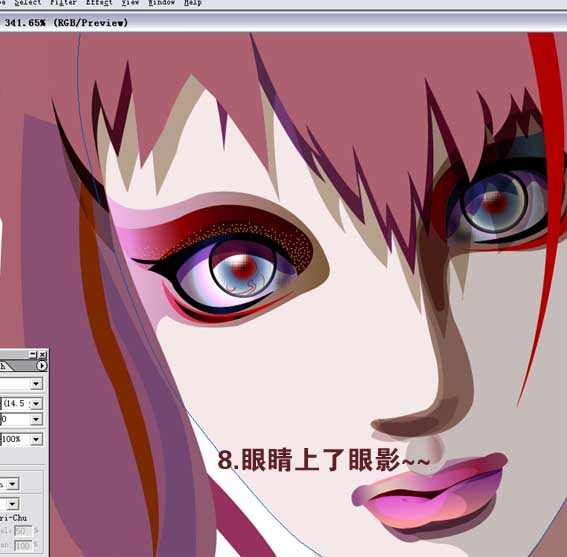Open the small dropdown directly above the Ori-Chu label
Screen dimensions: 567x557
click(x=13, y=503)
